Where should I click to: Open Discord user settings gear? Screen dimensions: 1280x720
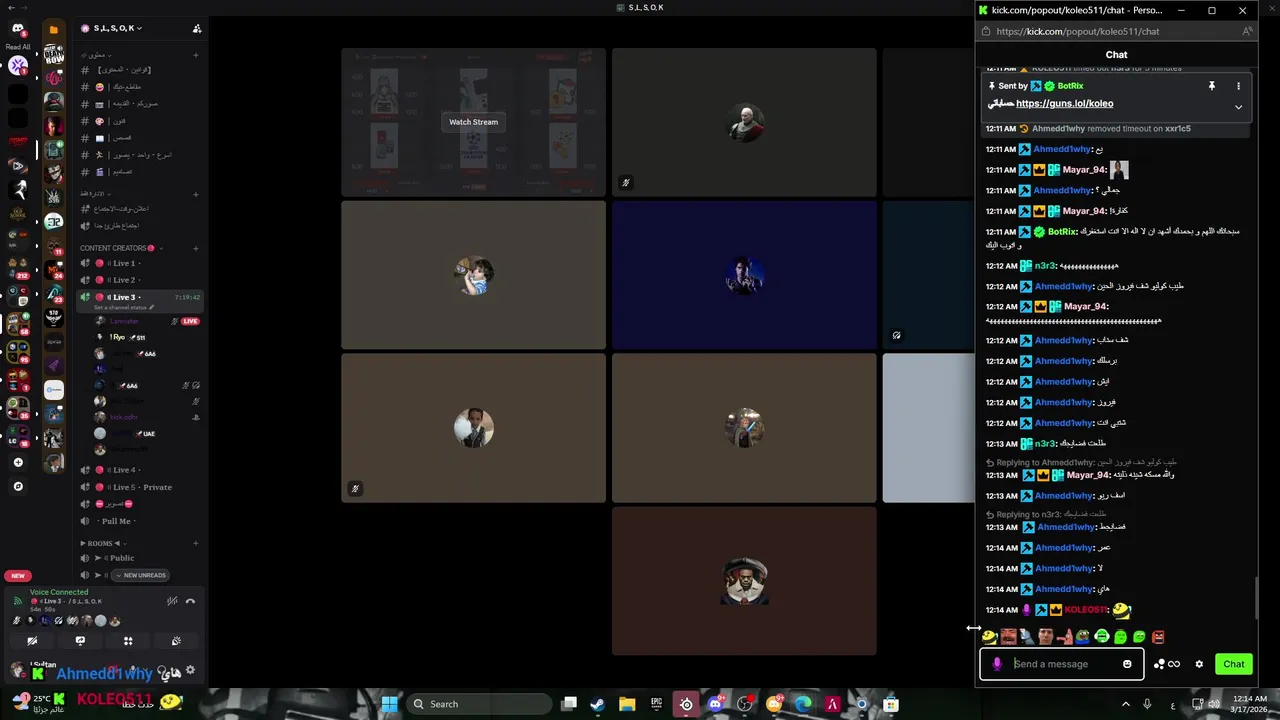191,671
